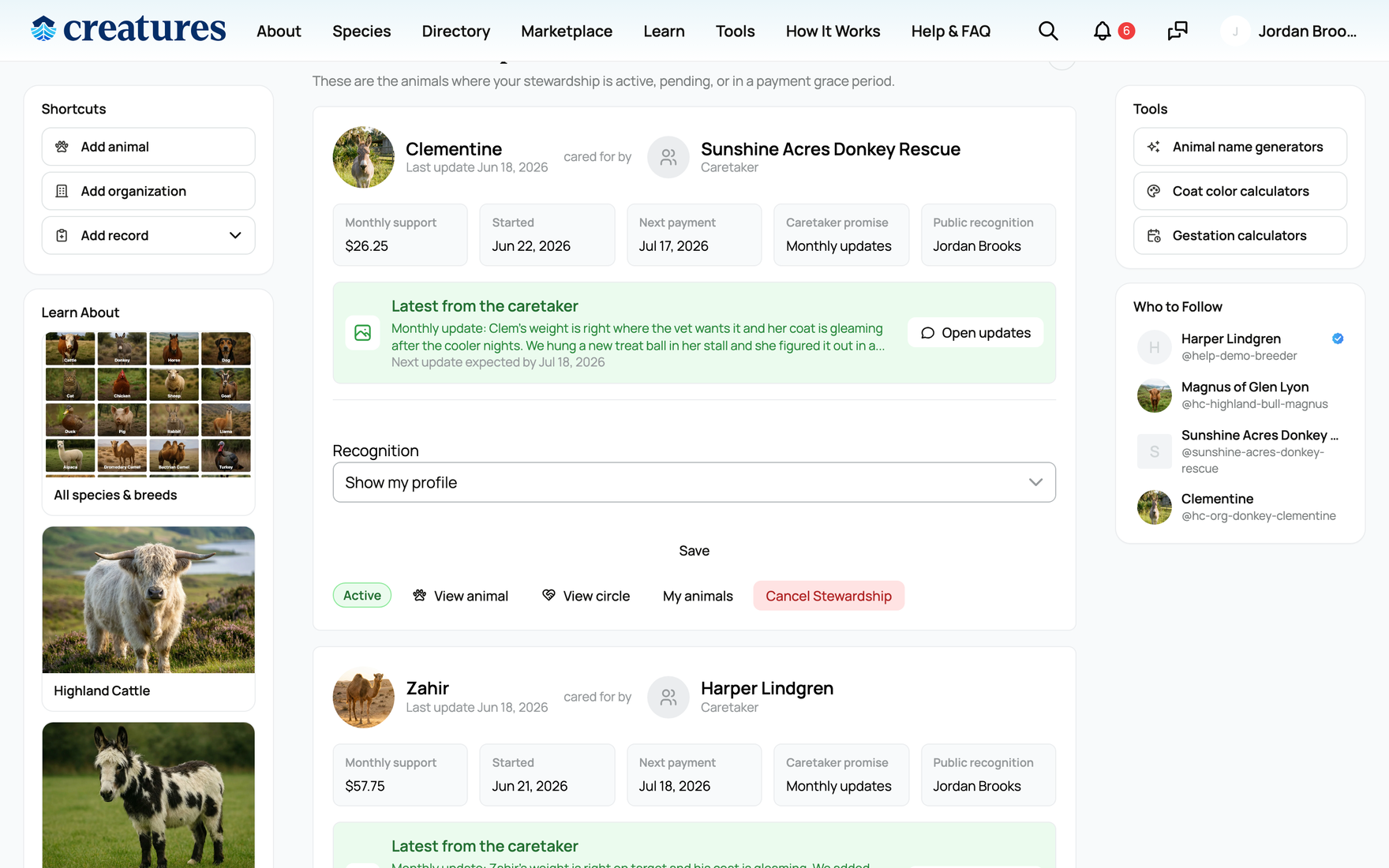Click Jordan Brooks avatar in header

[1235, 31]
